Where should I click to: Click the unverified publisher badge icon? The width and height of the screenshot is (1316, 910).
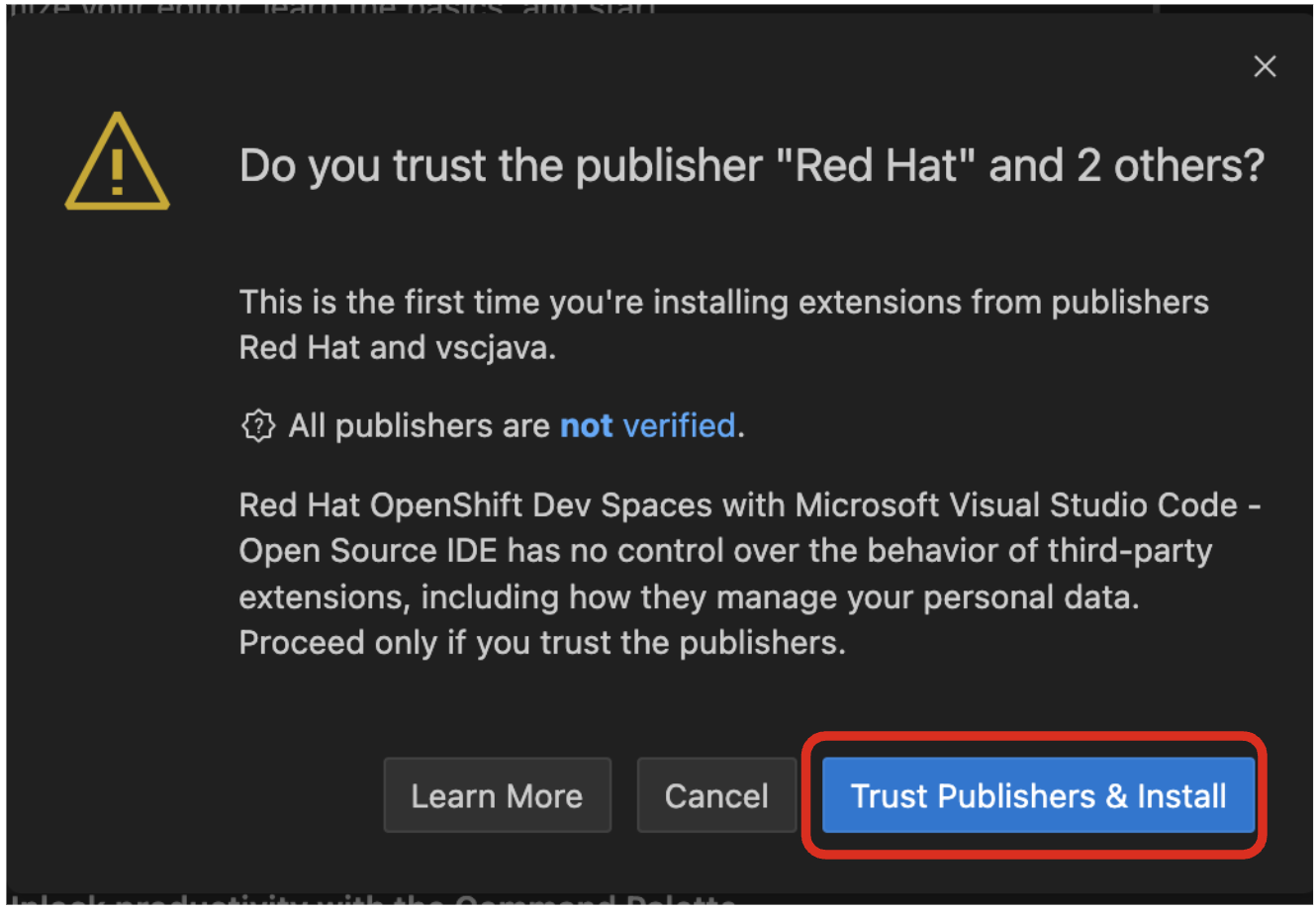257,426
